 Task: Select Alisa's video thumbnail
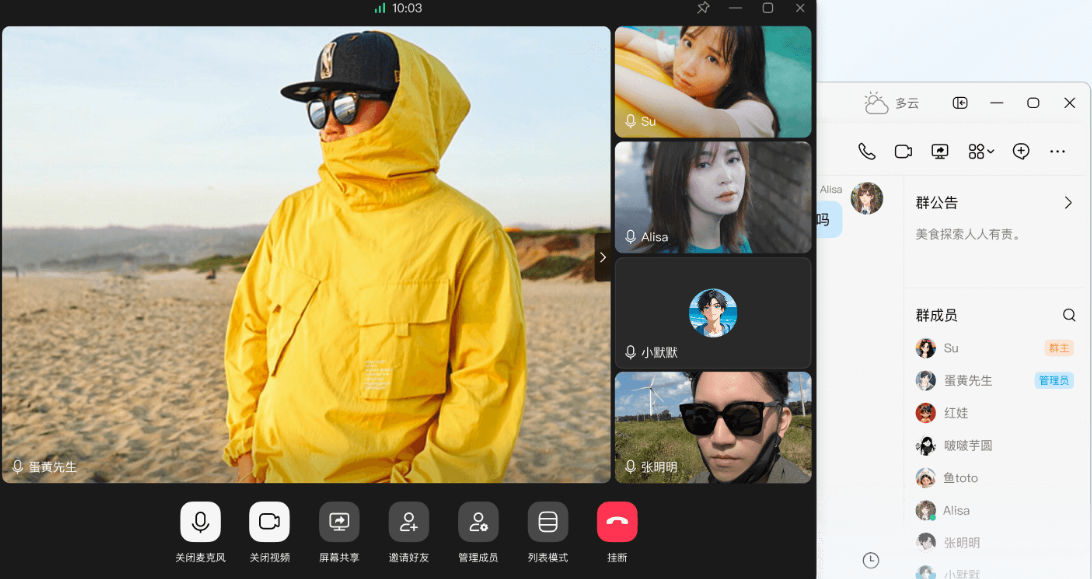pyautogui.click(x=713, y=197)
